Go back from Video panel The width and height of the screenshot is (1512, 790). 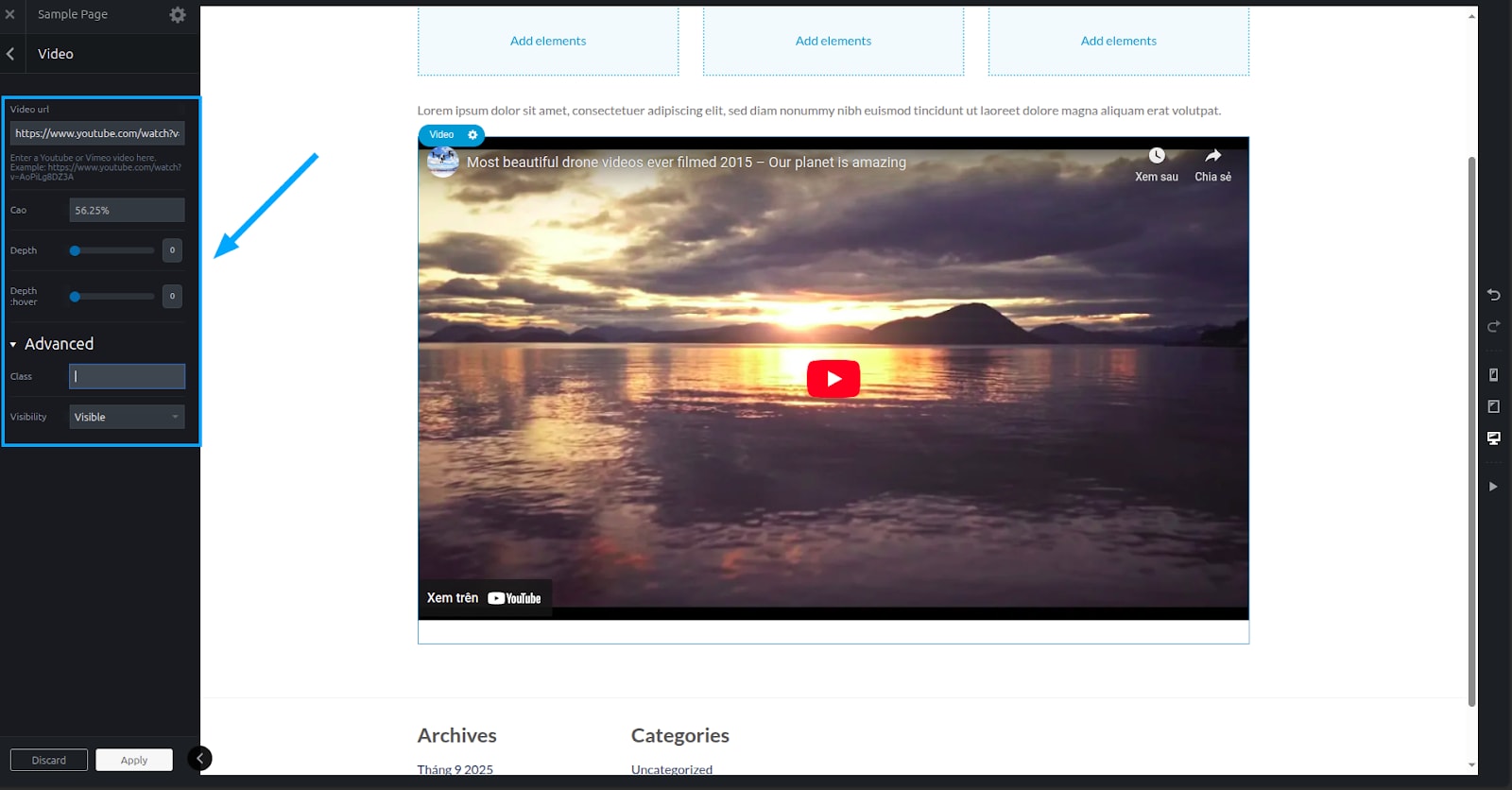tap(10, 54)
